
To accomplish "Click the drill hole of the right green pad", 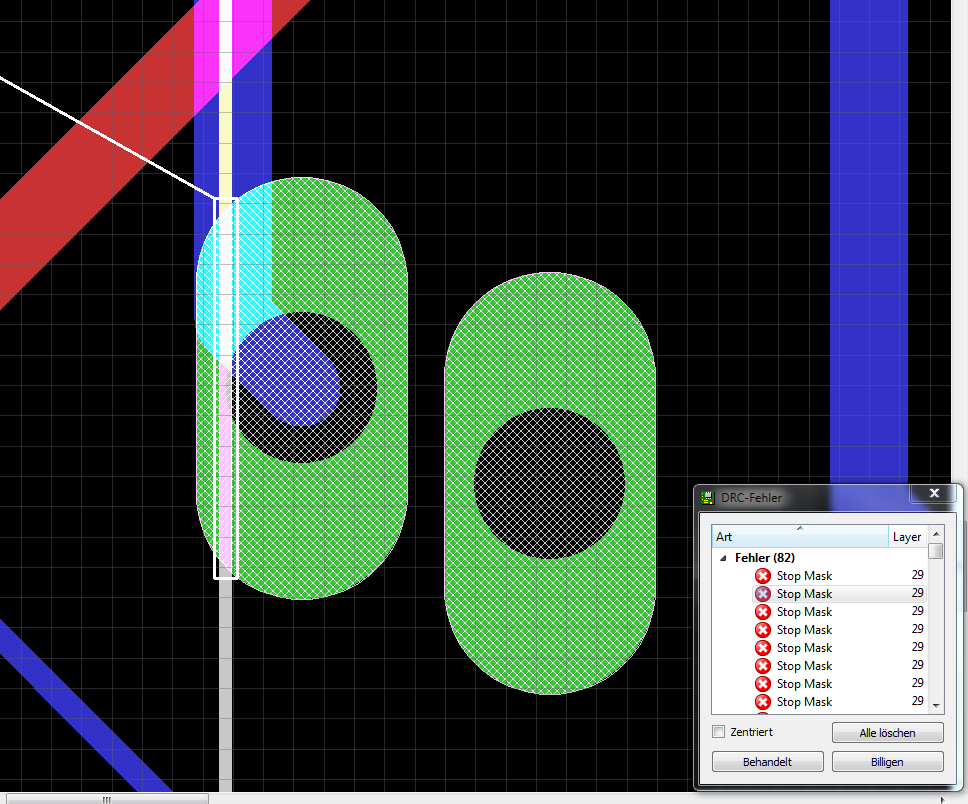I will [x=549, y=484].
